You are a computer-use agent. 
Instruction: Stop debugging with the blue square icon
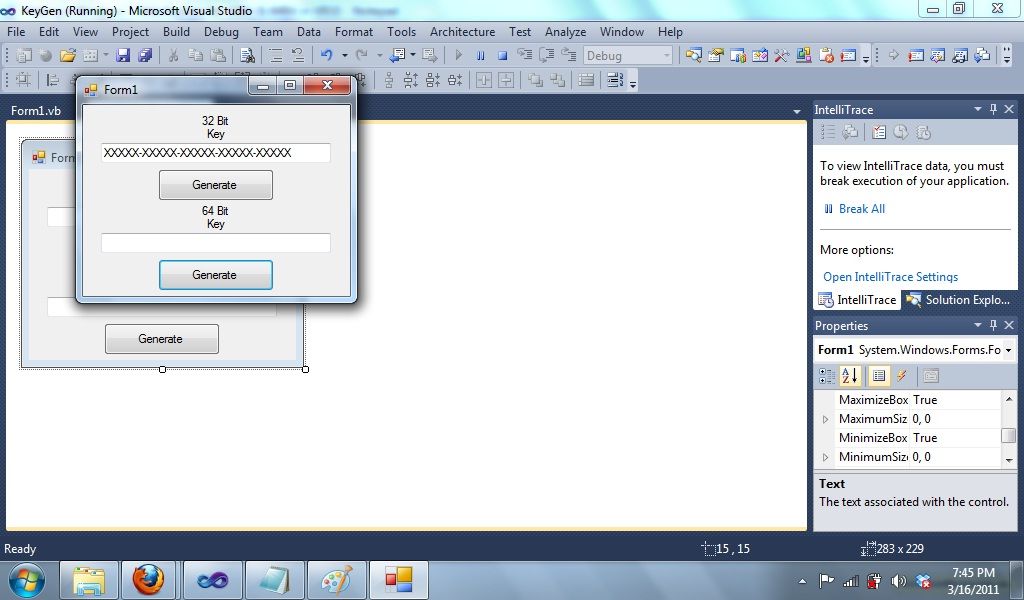(x=502, y=56)
